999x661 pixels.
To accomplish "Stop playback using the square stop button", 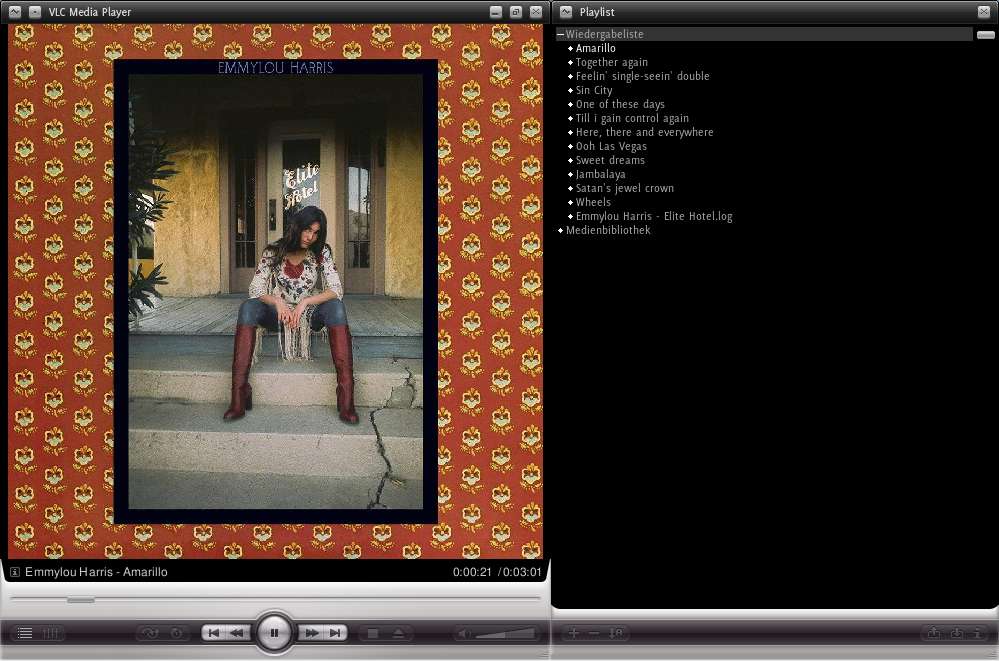I will 373,633.
